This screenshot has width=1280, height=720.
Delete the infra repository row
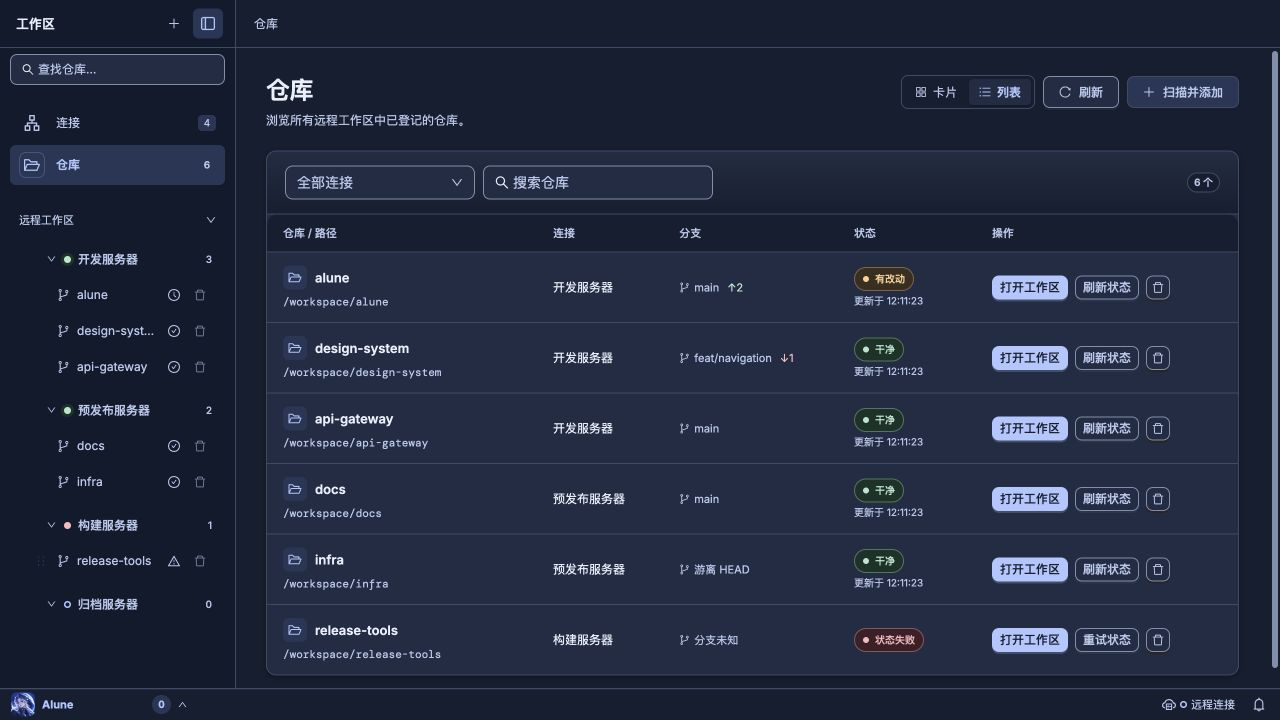[x=1158, y=569]
